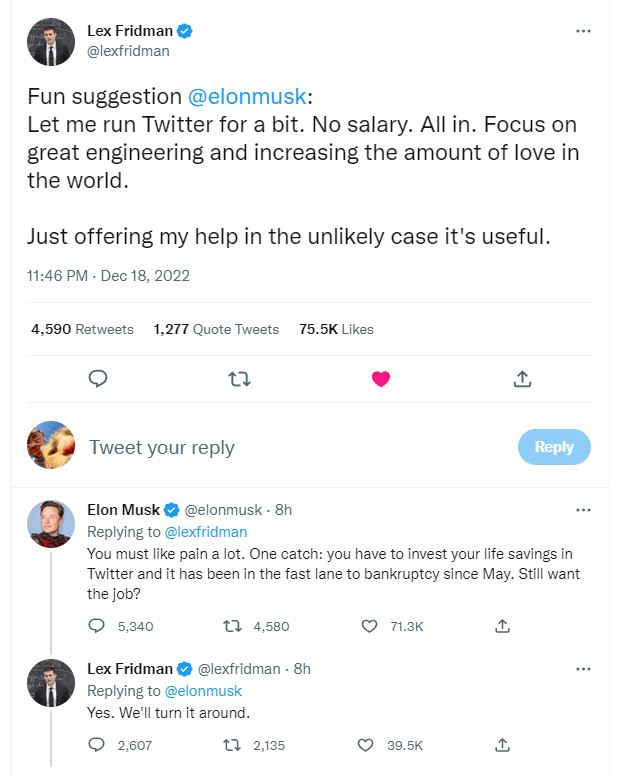
Task: Open more options menu on the main tweet
Action: (x=584, y=31)
